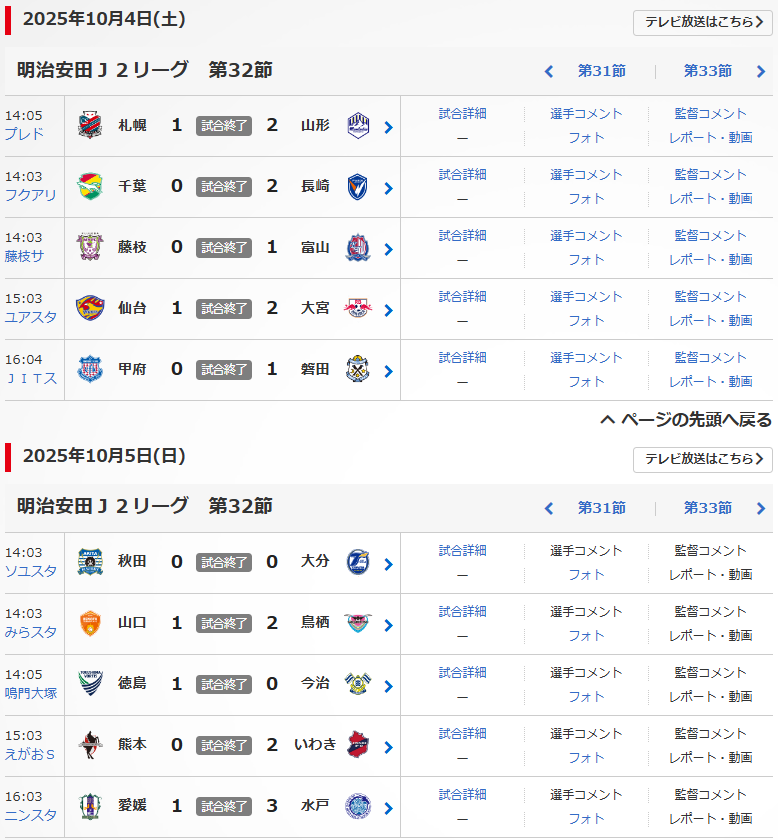Screen dimensions: 778x840
Task: Click the Sapporo team crest icon
Action: [90, 126]
